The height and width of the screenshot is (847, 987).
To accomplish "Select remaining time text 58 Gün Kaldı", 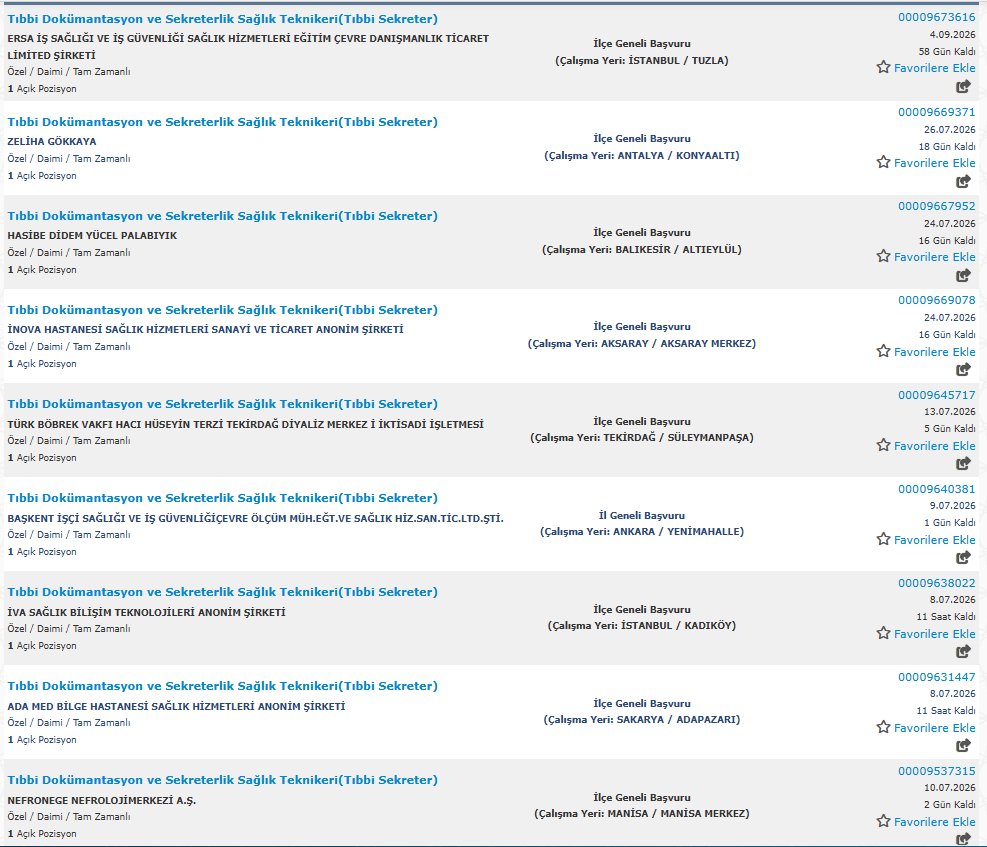I will click(x=947, y=52).
